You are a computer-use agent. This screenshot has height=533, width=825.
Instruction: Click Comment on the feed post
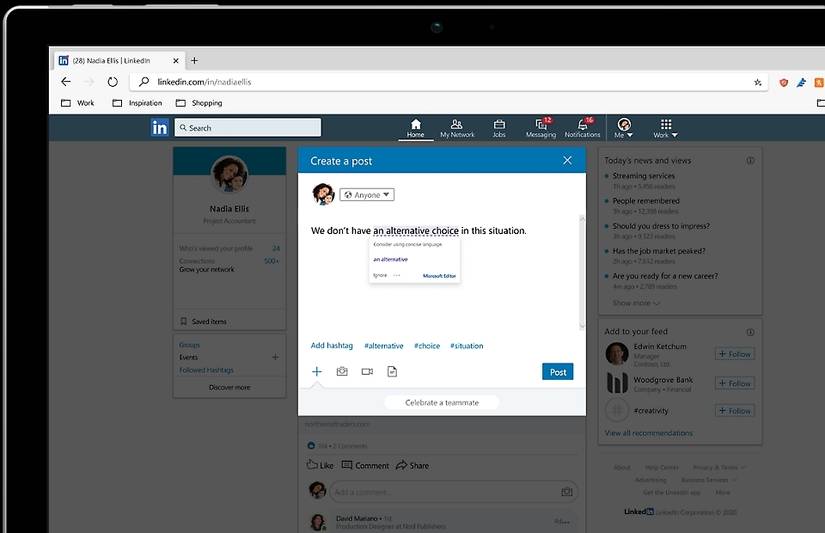(x=365, y=465)
